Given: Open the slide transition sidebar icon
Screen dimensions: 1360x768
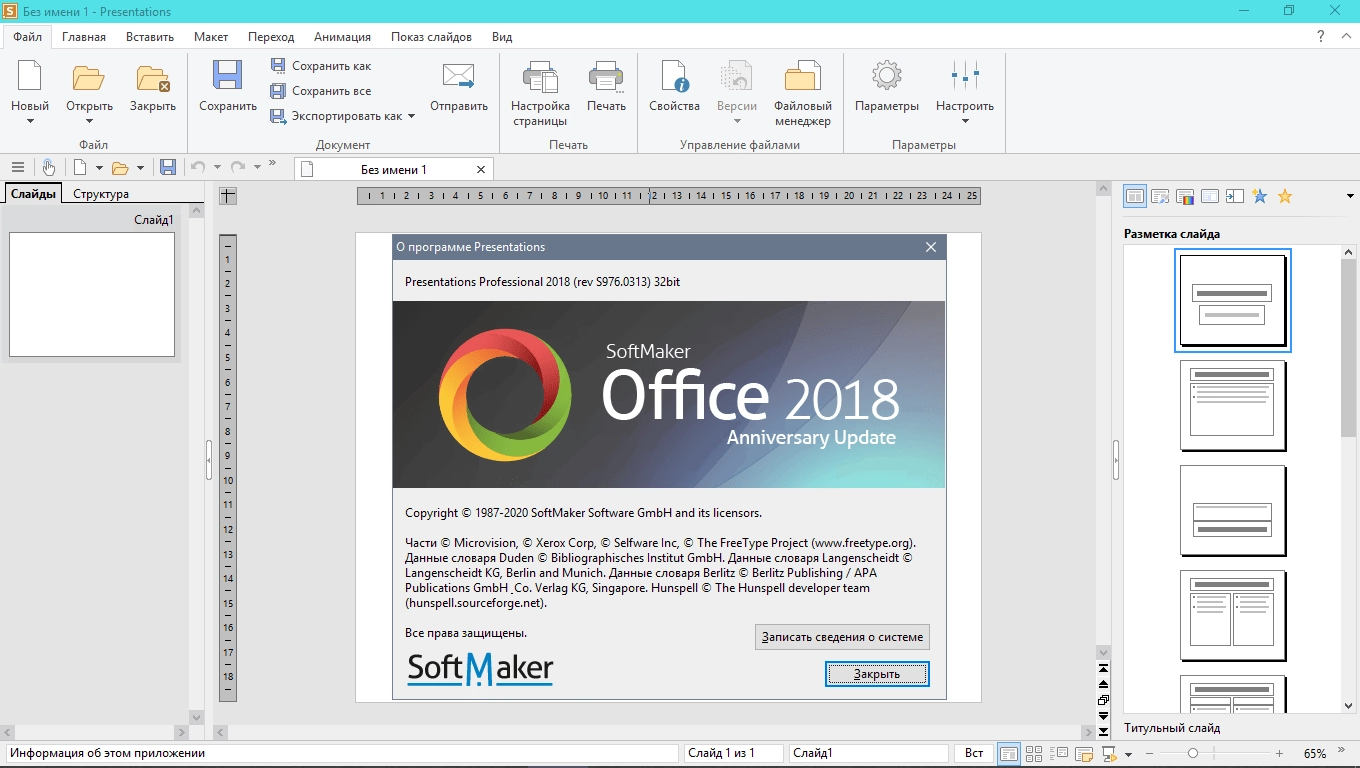Looking at the screenshot, I should [x=1235, y=196].
